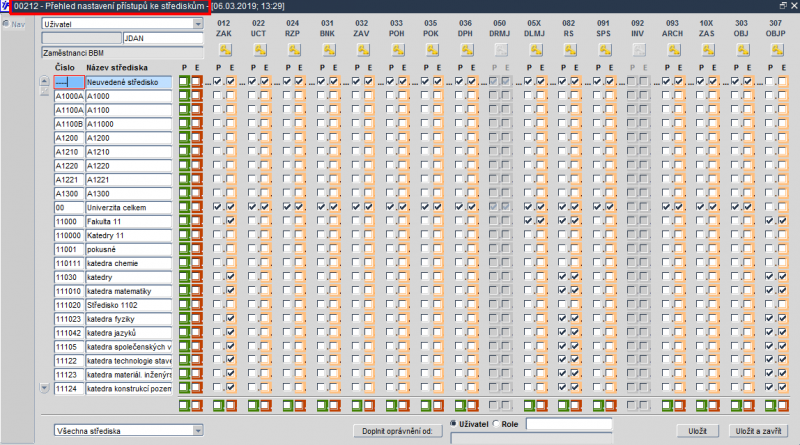Click red E square in Fakulta 11 row
800x445 pixels.
[196, 221]
